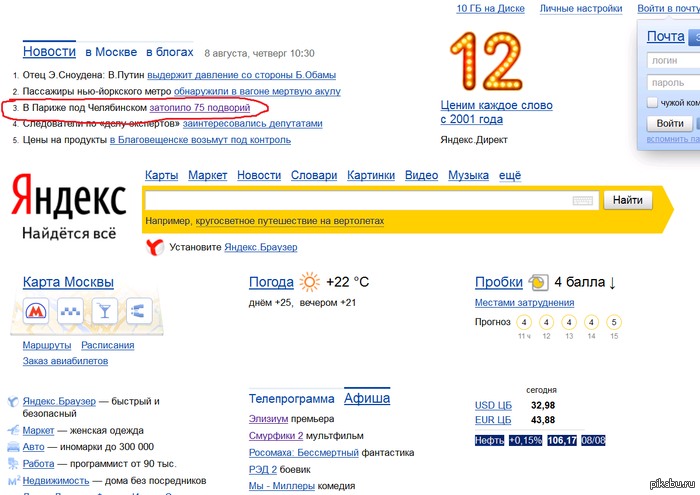Viewport: 700px width, 495px height.
Task: Click the Найти search button
Action: [x=628, y=200]
